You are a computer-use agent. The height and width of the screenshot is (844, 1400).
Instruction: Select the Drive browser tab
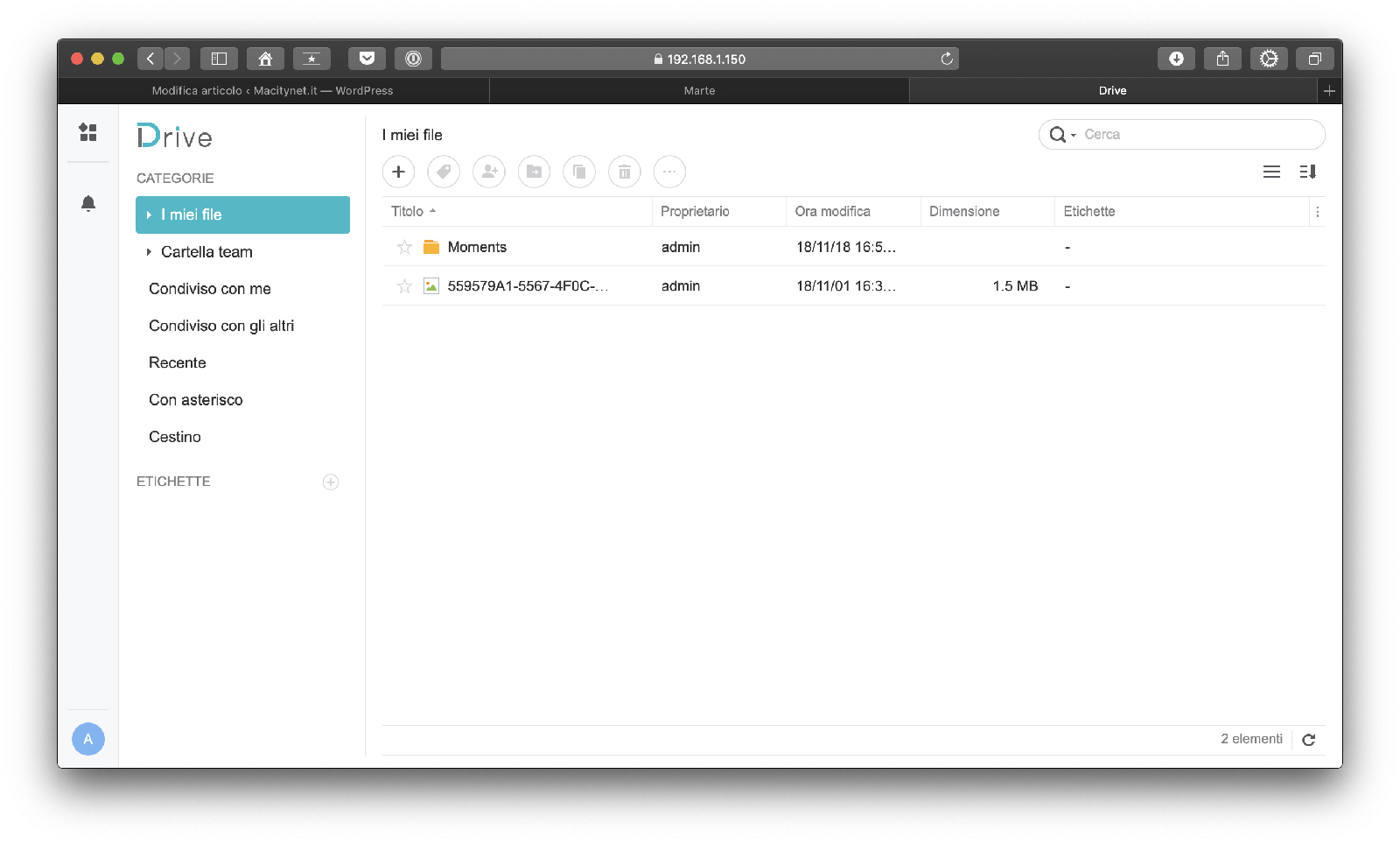(x=1113, y=90)
